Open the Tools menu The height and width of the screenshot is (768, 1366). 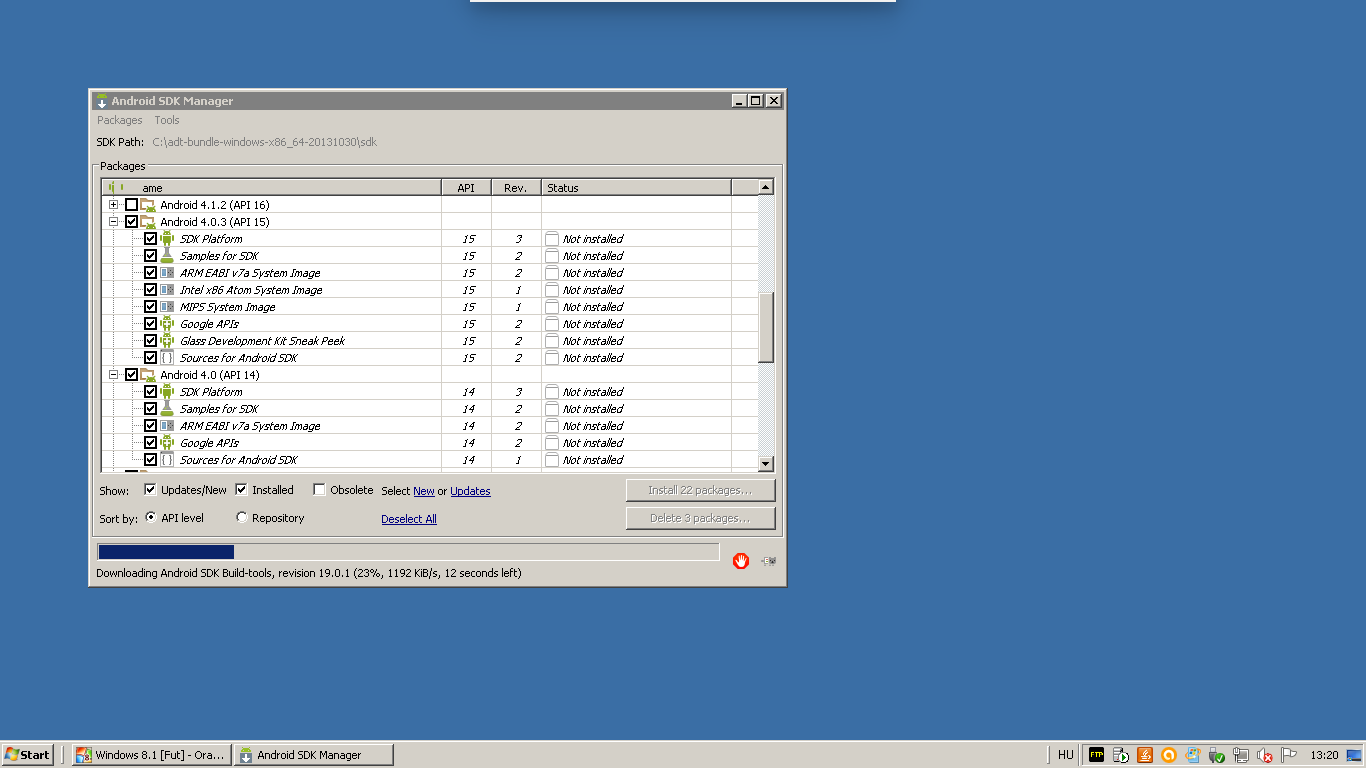pos(166,120)
